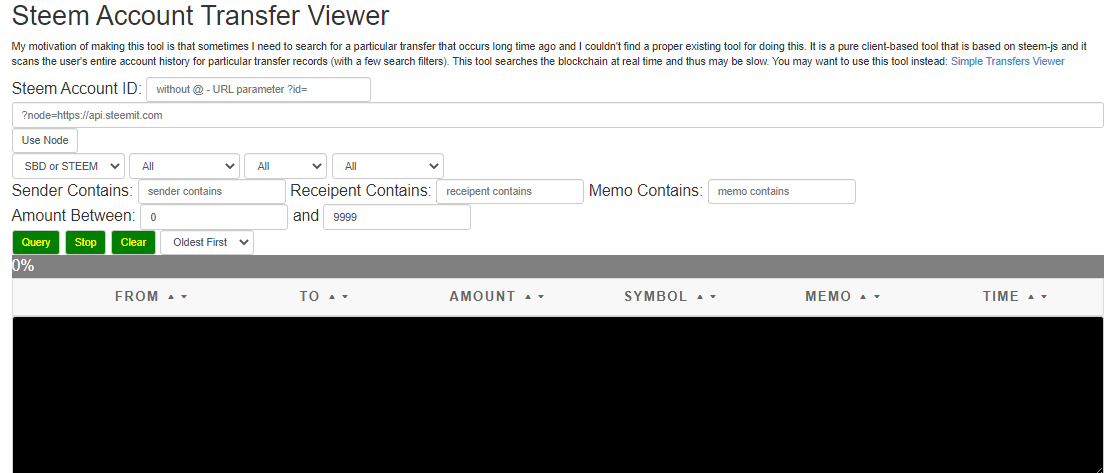The height and width of the screenshot is (473, 1104).
Task: Click the Memo Contains field
Action: pyautogui.click(x=782, y=191)
